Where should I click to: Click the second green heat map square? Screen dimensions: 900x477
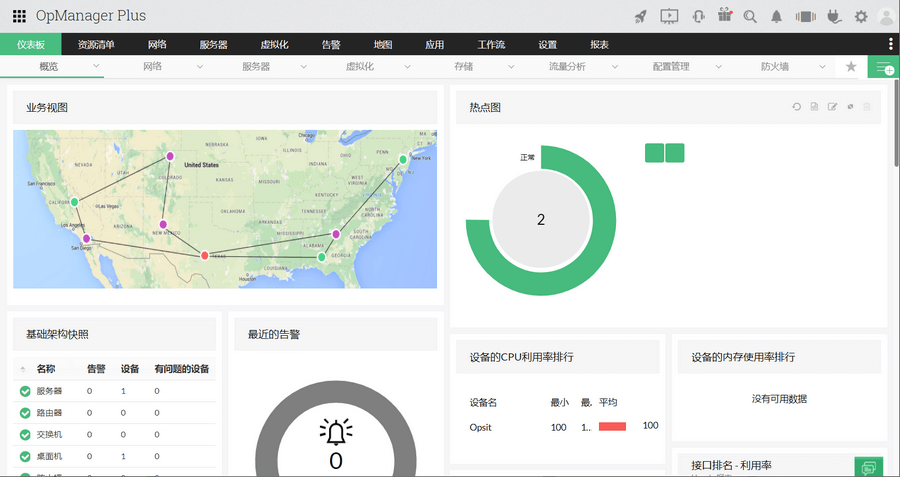[x=674, y=153]
